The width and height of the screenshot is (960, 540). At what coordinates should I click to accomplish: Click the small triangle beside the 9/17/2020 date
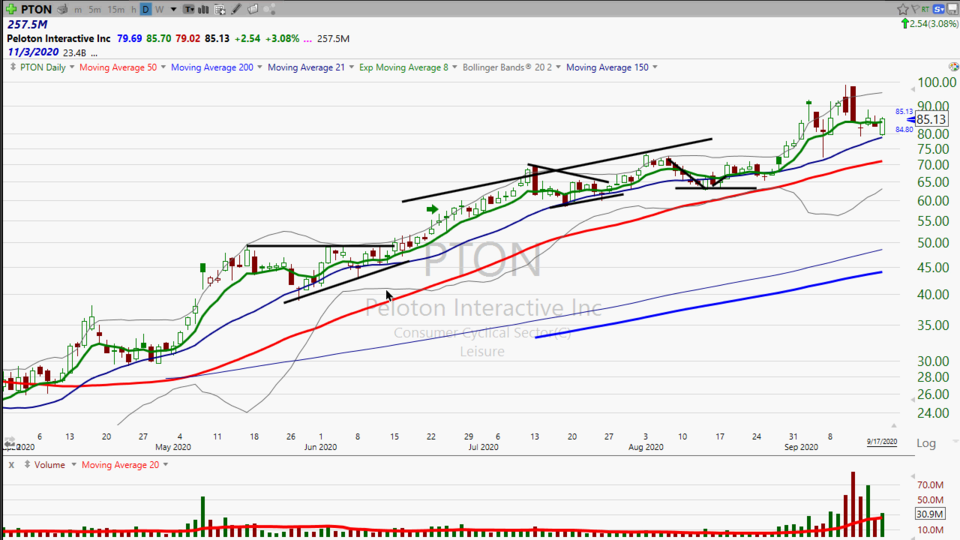(x=894, y=426)
